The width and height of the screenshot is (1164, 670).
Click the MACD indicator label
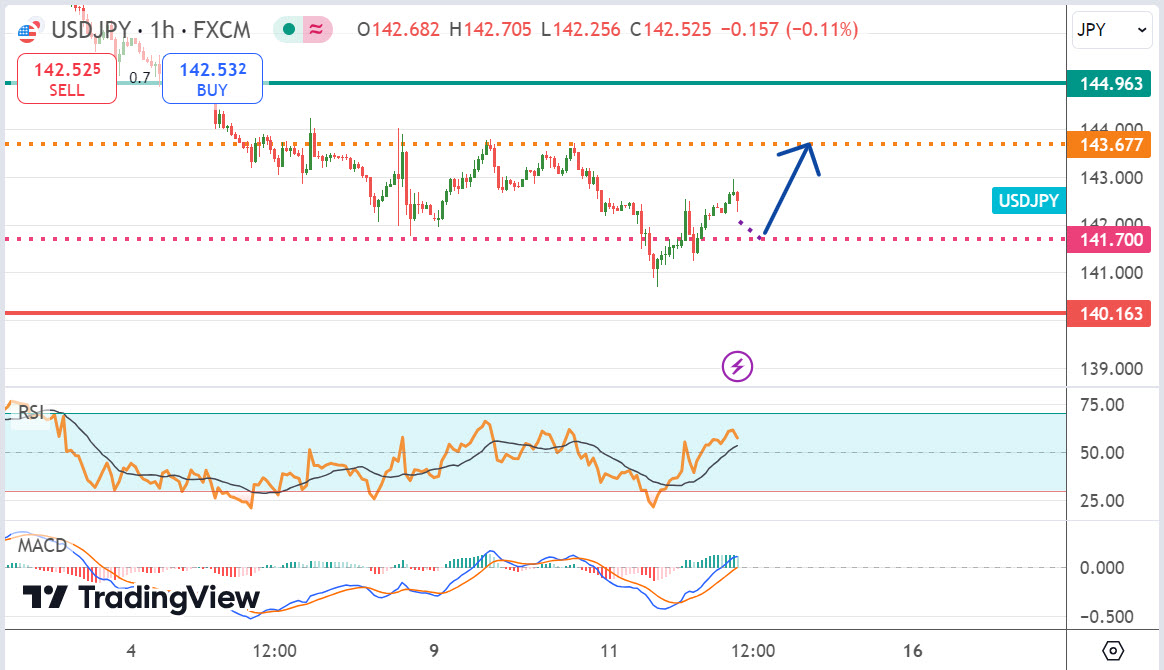tap(42, 546)
